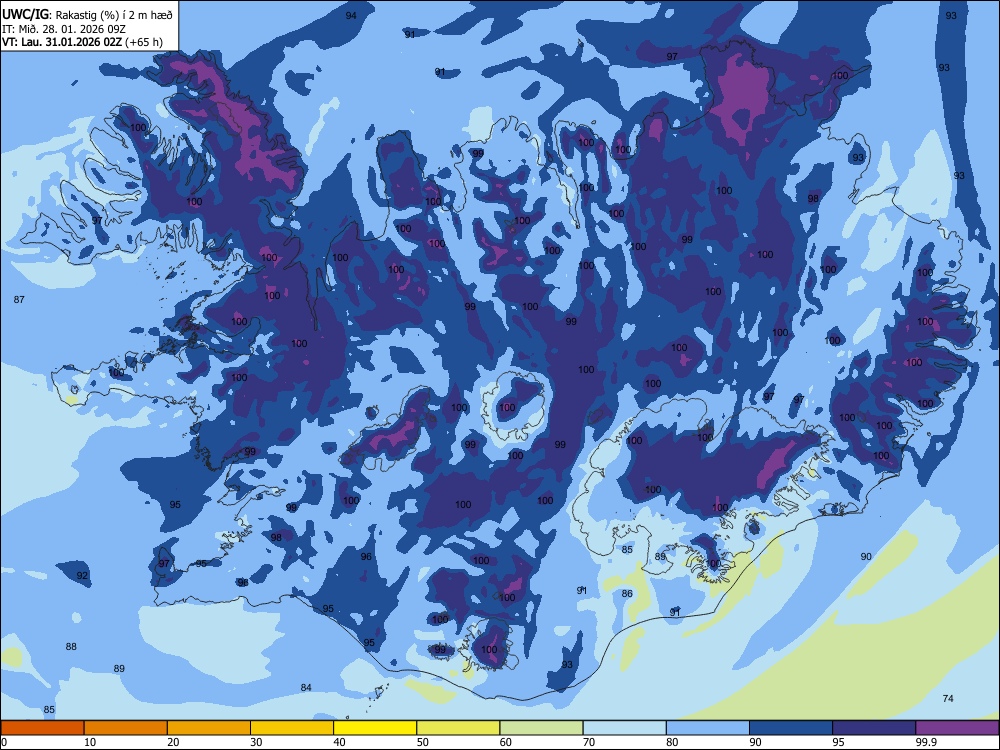Click the legend tick label '20'
The height and width of the screenshot is (750, 1000).
pyautogui.click(x=173, y=742)
